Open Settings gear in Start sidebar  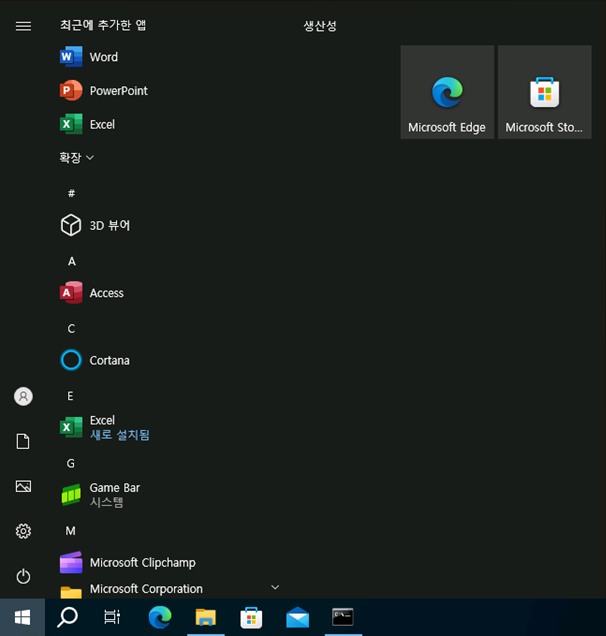(x=23, y=531)
